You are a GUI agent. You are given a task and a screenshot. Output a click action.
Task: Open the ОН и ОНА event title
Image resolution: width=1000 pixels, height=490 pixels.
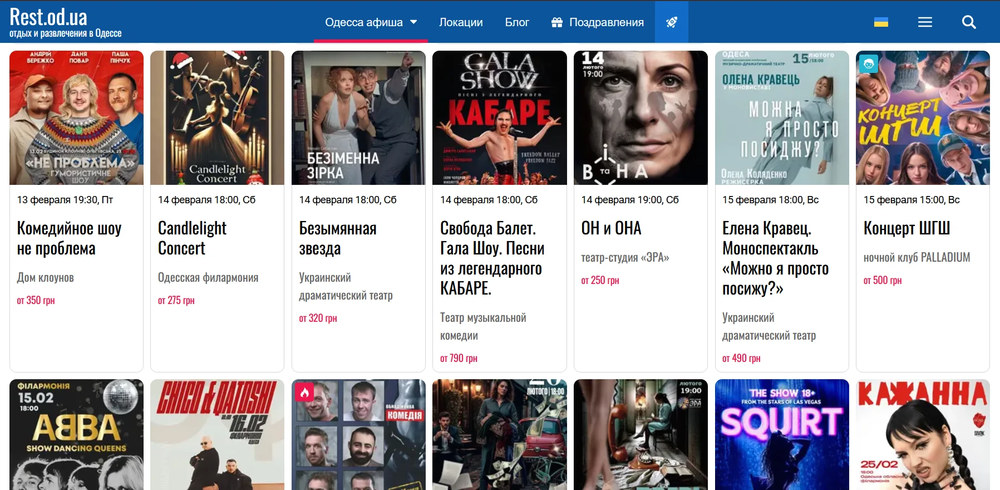(x=611, y=228)
